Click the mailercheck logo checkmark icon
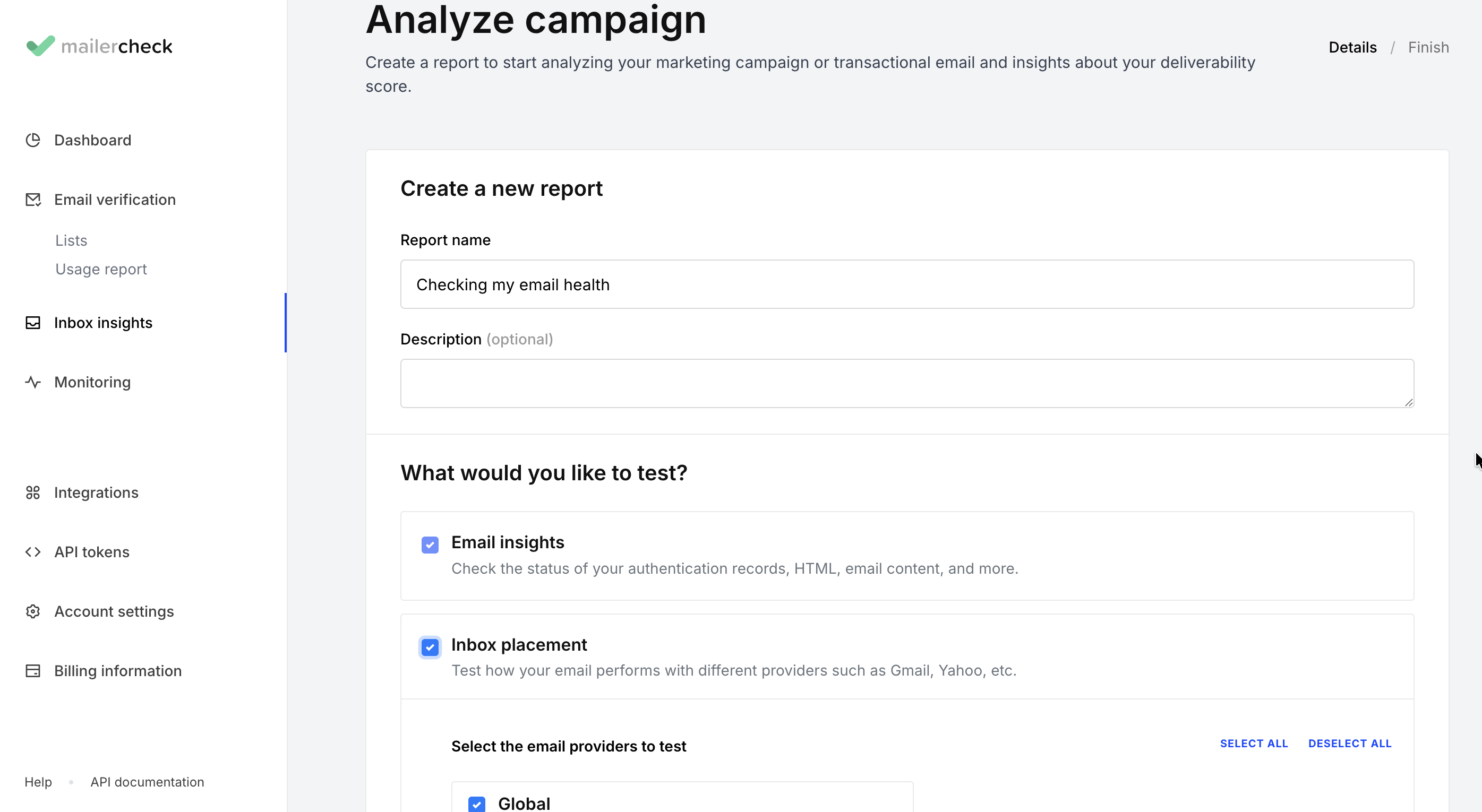Image resolution: width=1482 pixels, height=812 pixels. 40,46
